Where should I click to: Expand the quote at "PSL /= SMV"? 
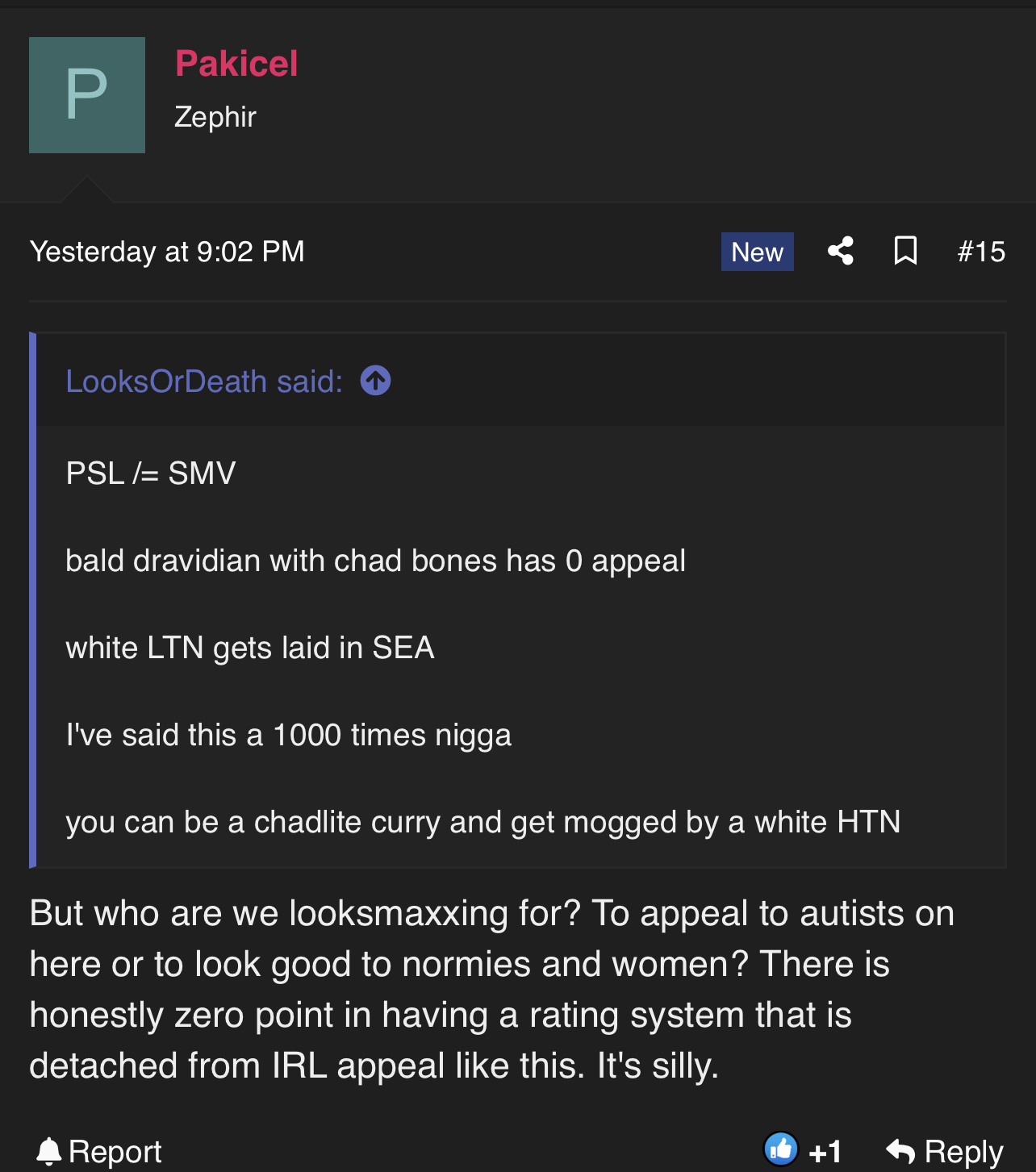151,473
